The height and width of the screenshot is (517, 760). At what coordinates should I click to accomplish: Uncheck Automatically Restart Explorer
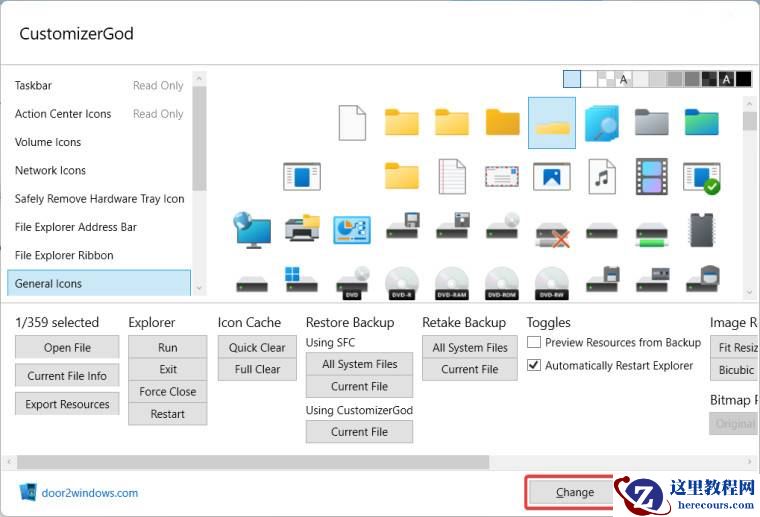click(534, 365)
